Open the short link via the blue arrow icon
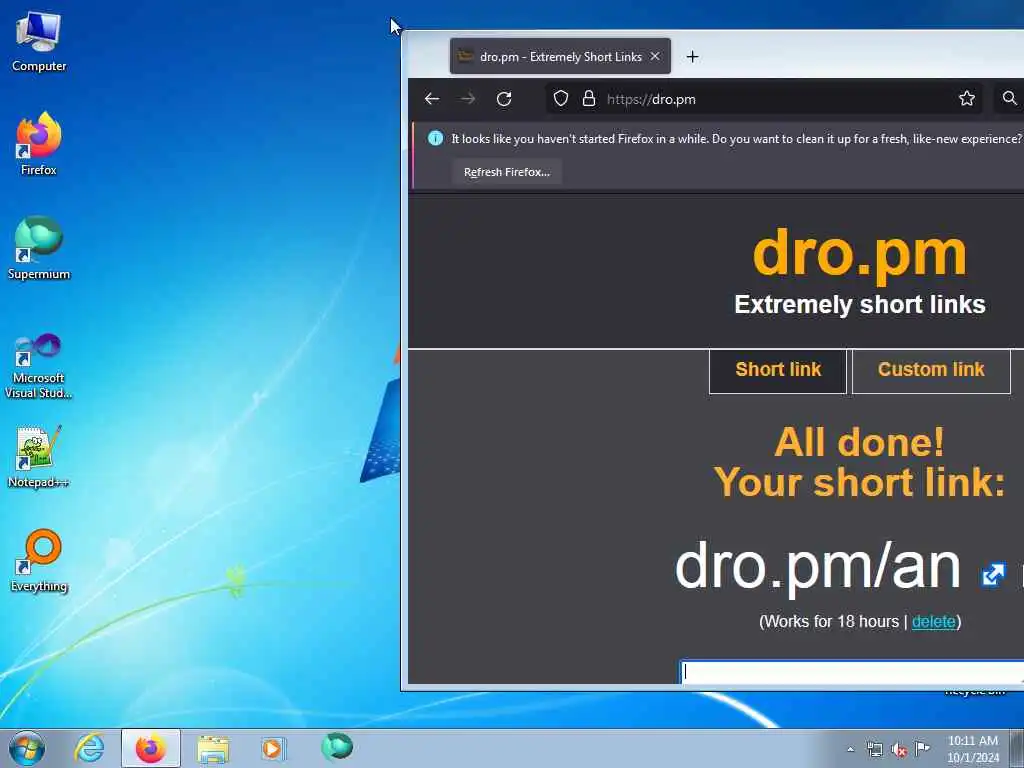The width and height of the screenshot is (1024, 768). click(x=993, y=575)
